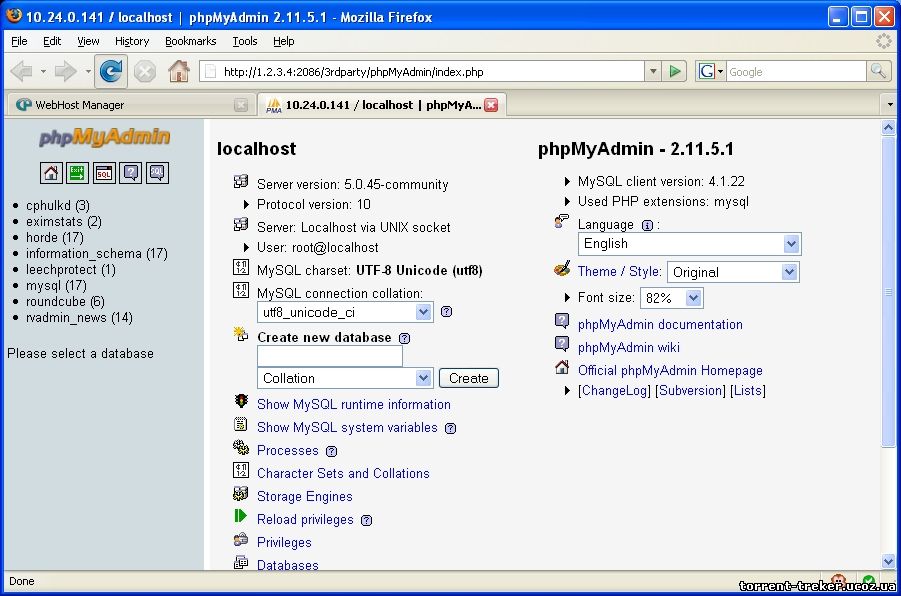
Task: Open the File menu
Action: (19, 41)
